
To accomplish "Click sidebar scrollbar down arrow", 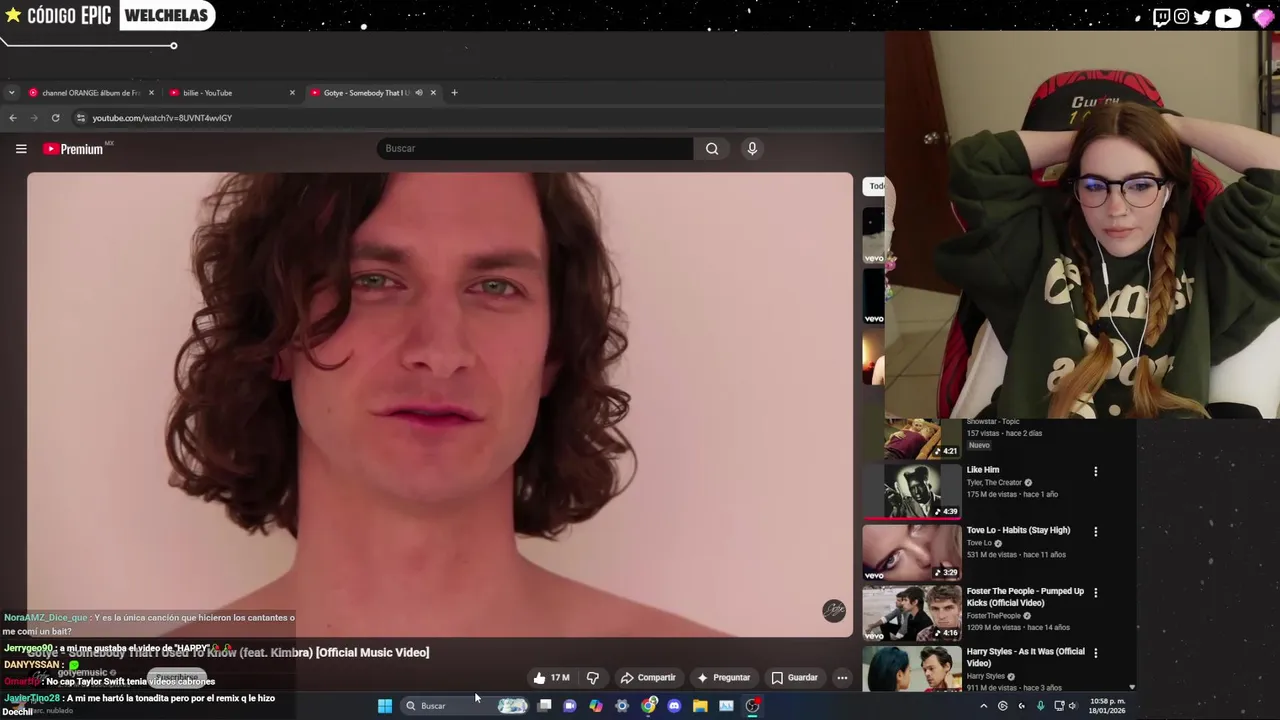I will click(1132, 688).
